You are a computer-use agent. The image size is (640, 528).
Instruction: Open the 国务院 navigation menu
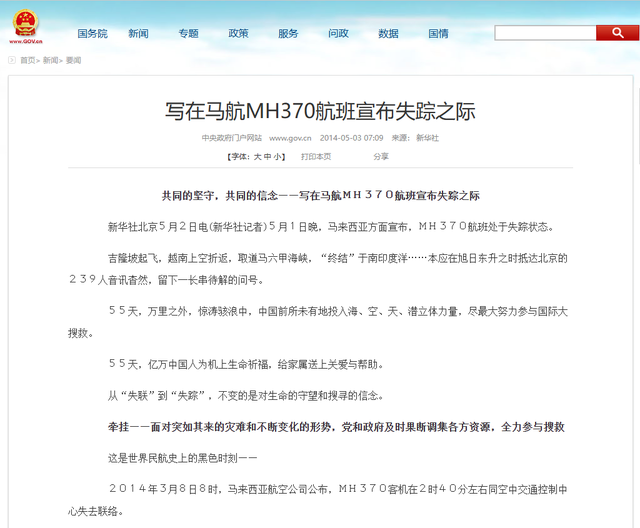coord(93,33)
